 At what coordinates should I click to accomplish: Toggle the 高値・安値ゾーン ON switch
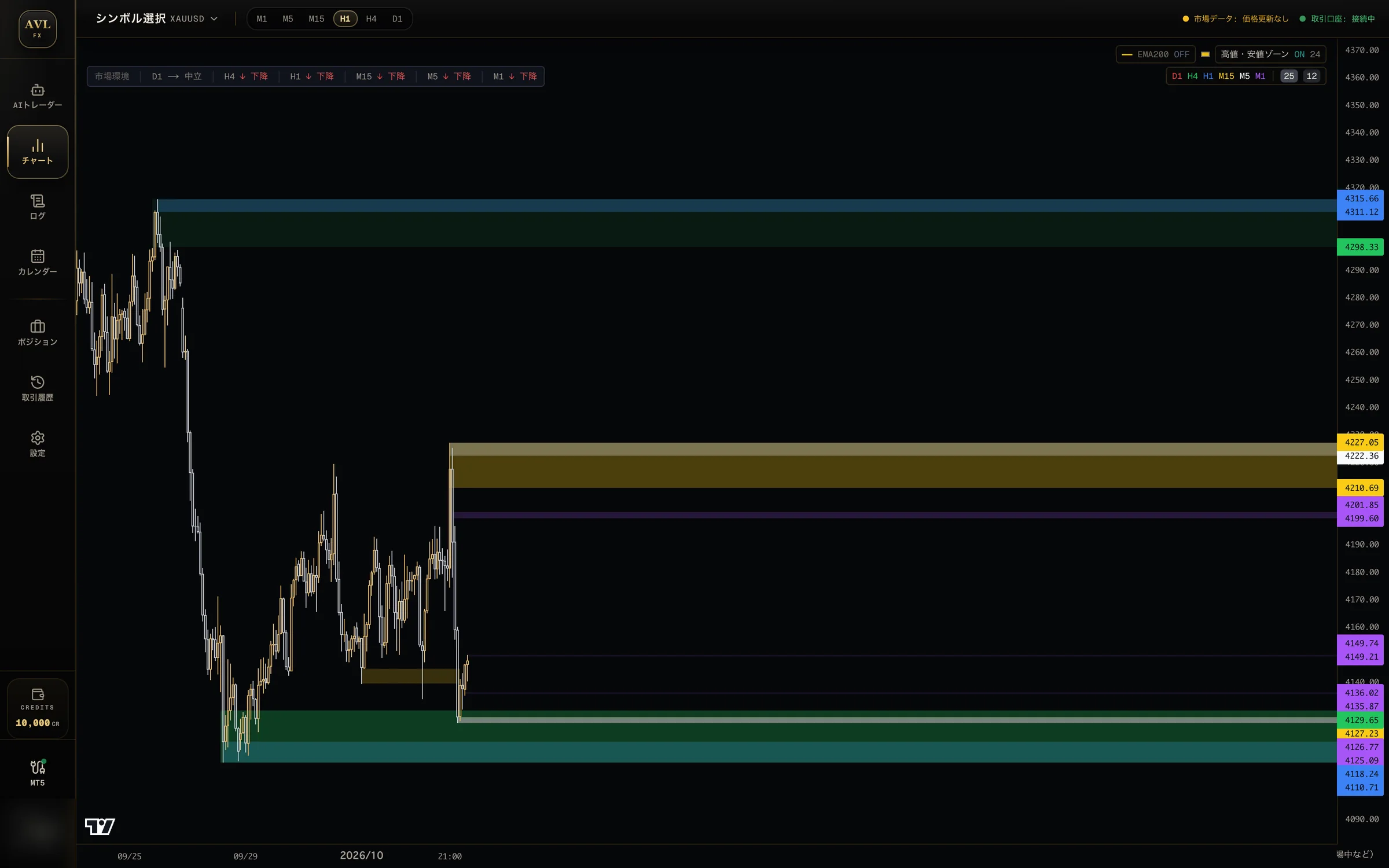[x=1270, y=54]
